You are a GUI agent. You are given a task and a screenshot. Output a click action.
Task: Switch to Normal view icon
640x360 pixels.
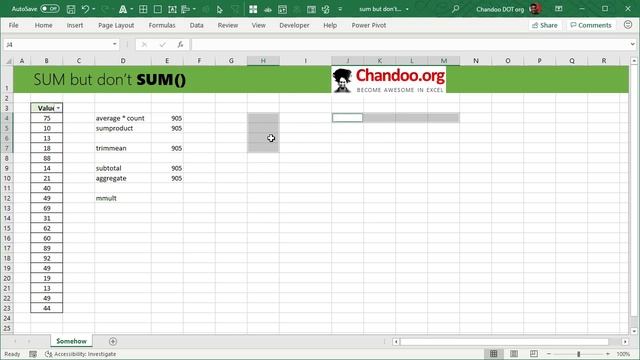(x=493, y=354)
